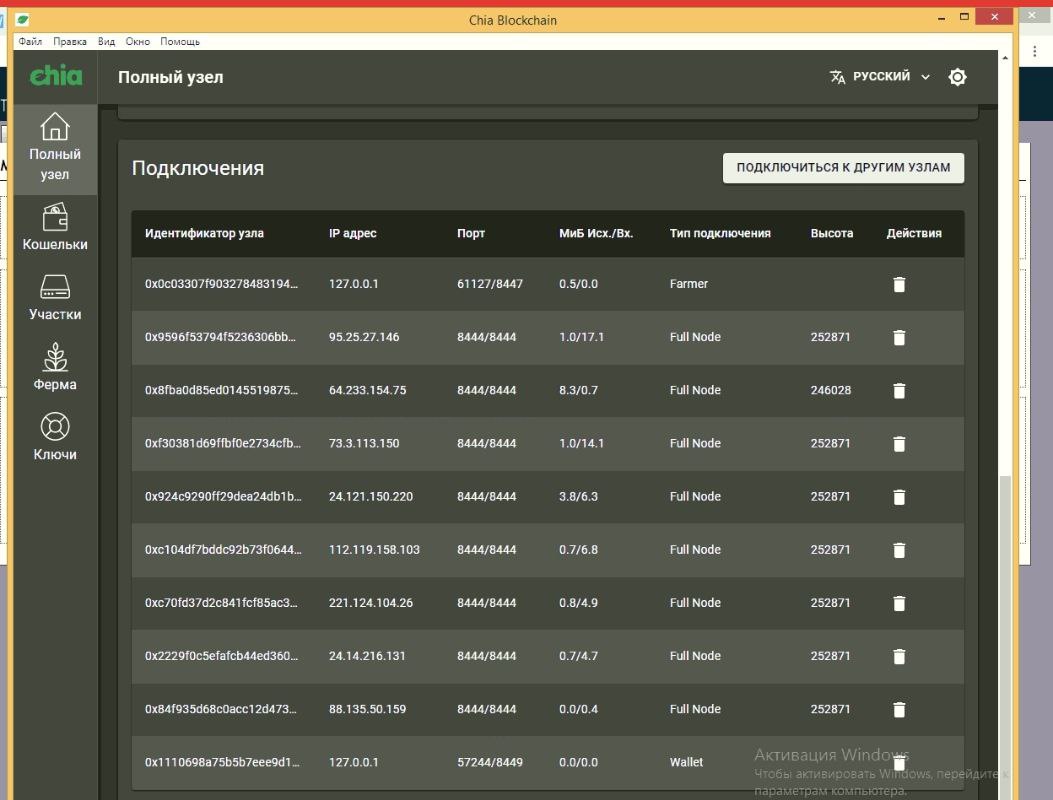Click the background window three-dot menu
Image resolution: width=1053 pixels, height=800 pixels.
tap(1035, 52)
